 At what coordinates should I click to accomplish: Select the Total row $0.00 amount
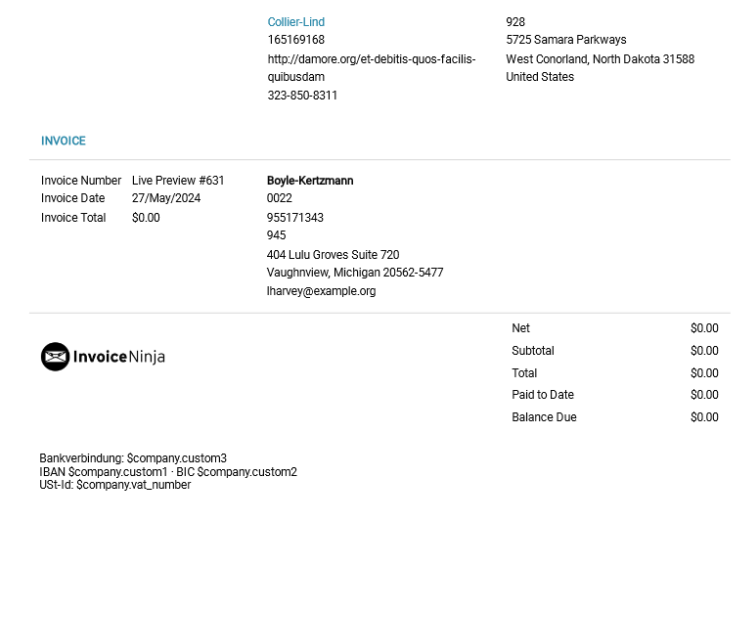(x=704, y=373)
